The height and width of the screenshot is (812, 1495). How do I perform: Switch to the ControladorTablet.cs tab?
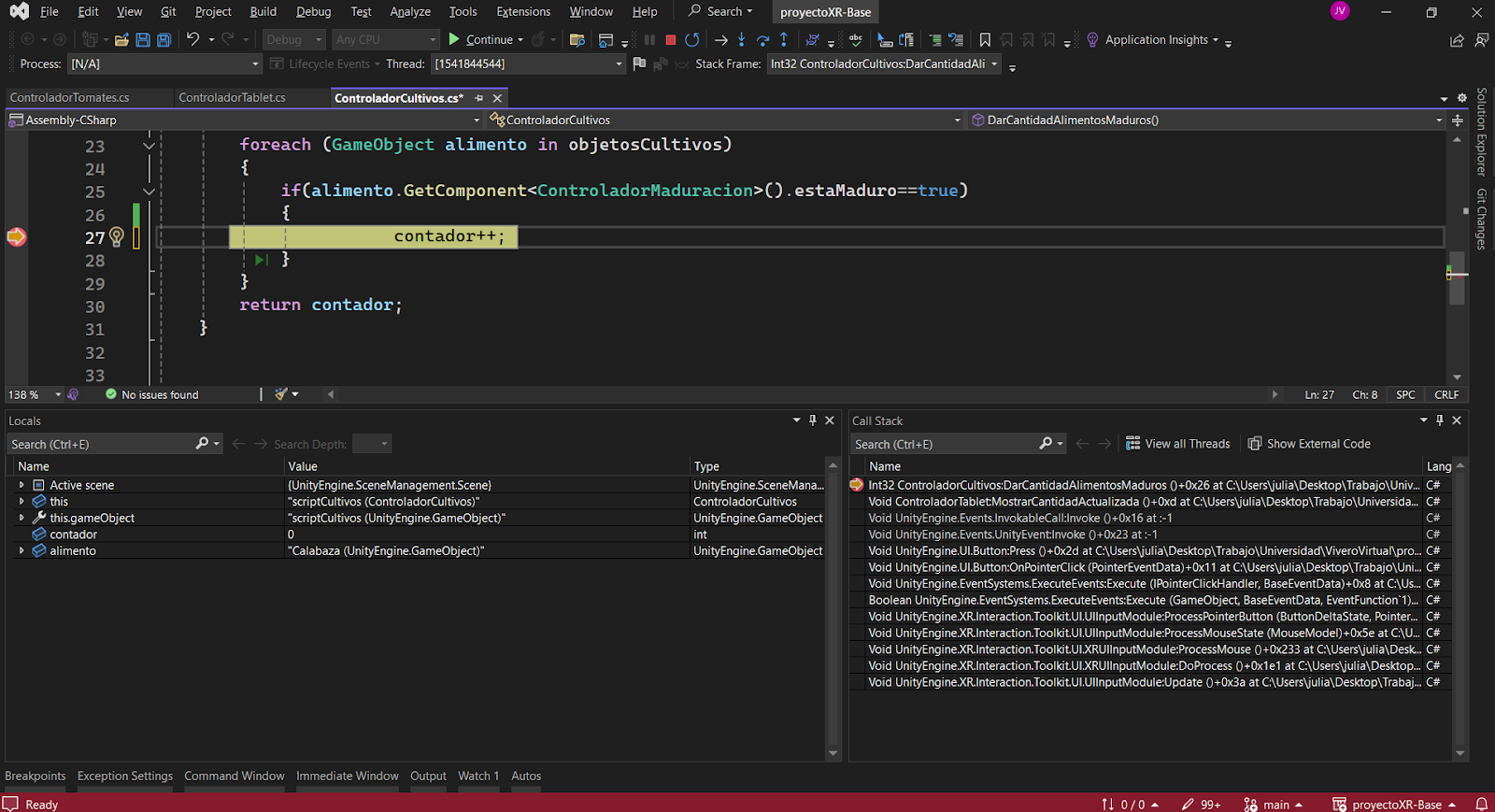(232, 97)
